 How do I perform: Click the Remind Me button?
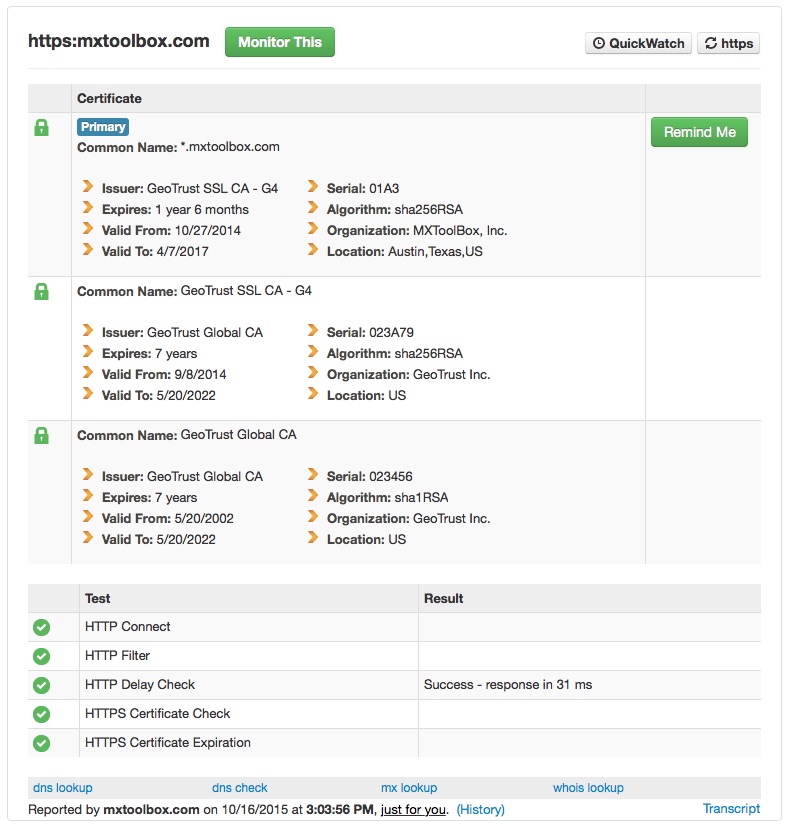pyautogui.click(x=699, y=132)
